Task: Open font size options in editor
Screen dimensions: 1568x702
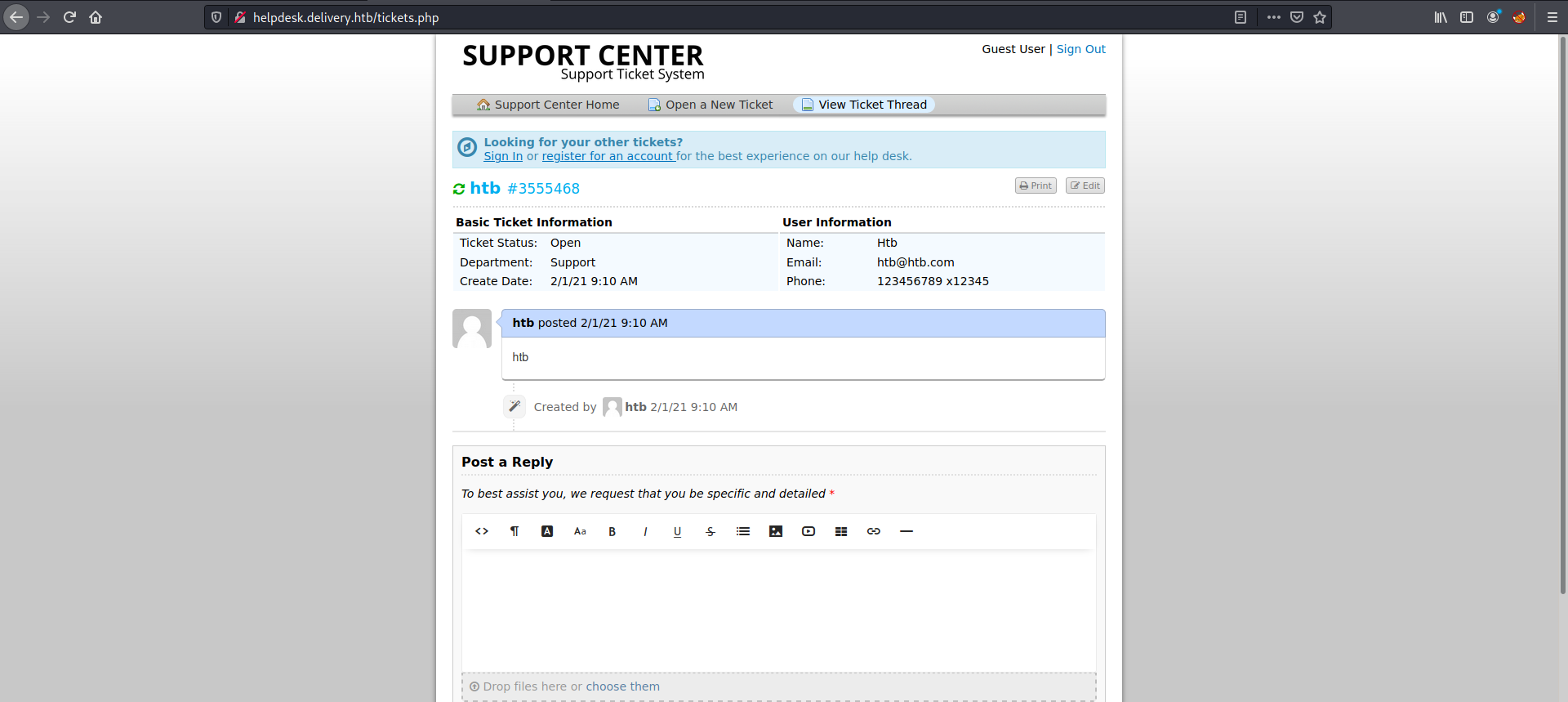Action: pos(580,531)
